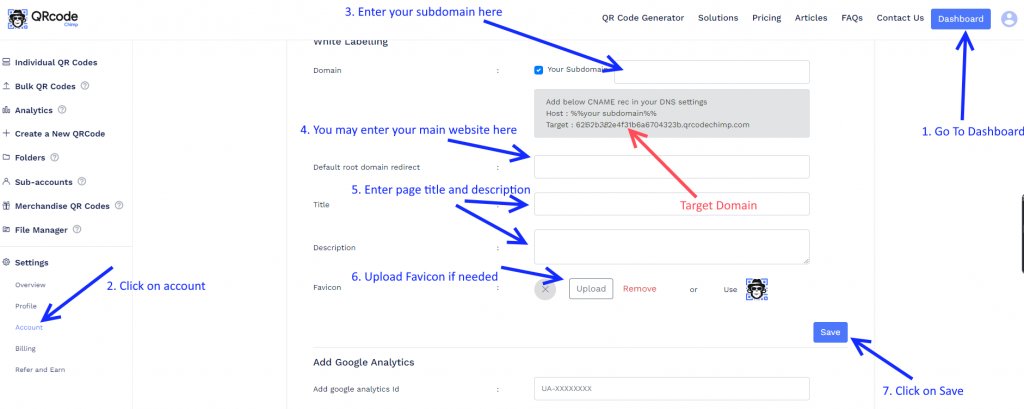1024x409 pixels.
Task: Click the Save button
Action: coord(830,332)
